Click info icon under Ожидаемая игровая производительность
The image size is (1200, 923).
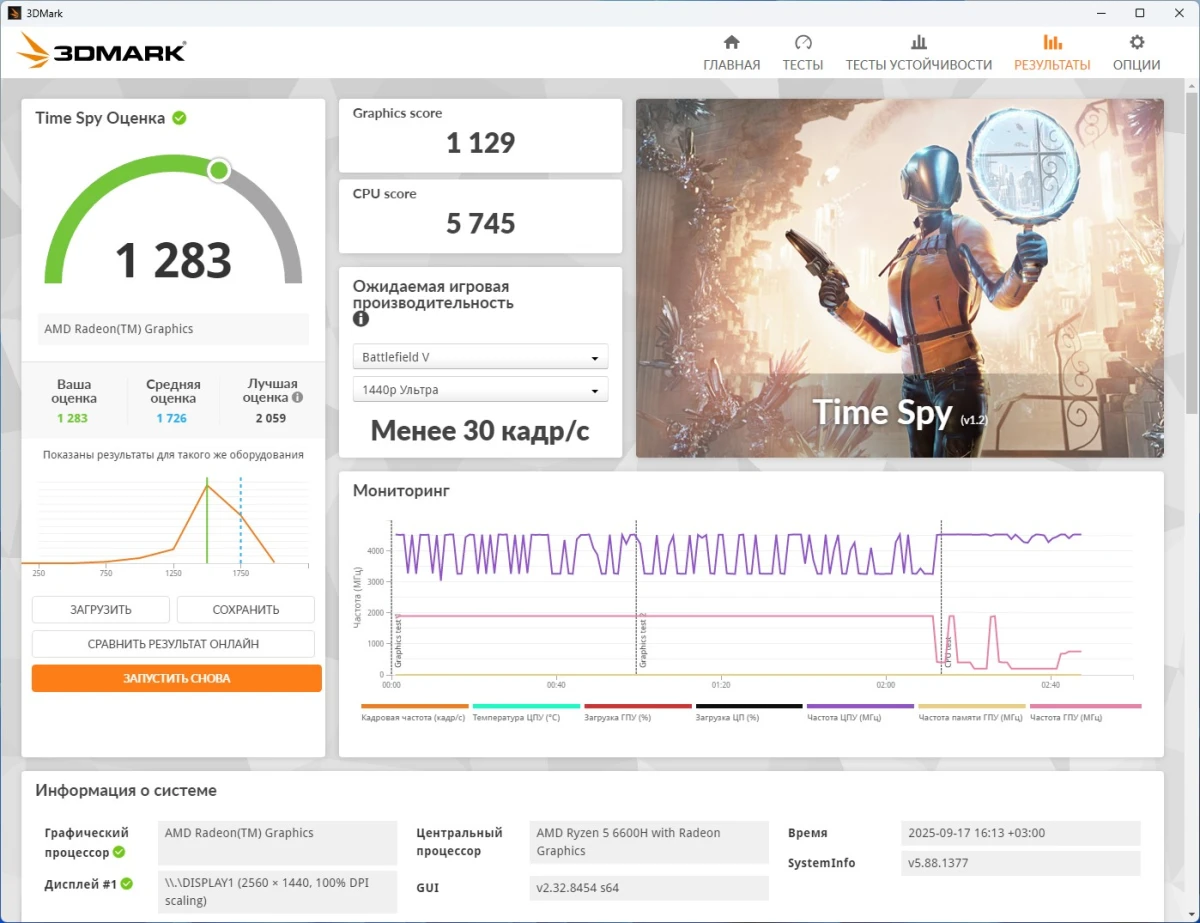pyautogui.click(x=361, y=319)
